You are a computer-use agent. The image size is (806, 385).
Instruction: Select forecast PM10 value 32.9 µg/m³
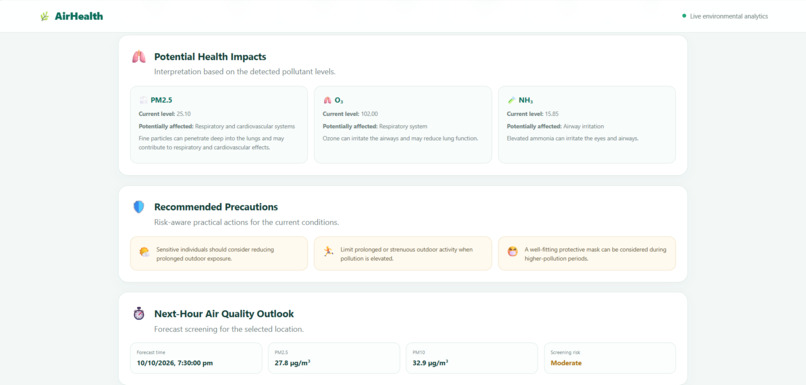(x=430, y=363)
